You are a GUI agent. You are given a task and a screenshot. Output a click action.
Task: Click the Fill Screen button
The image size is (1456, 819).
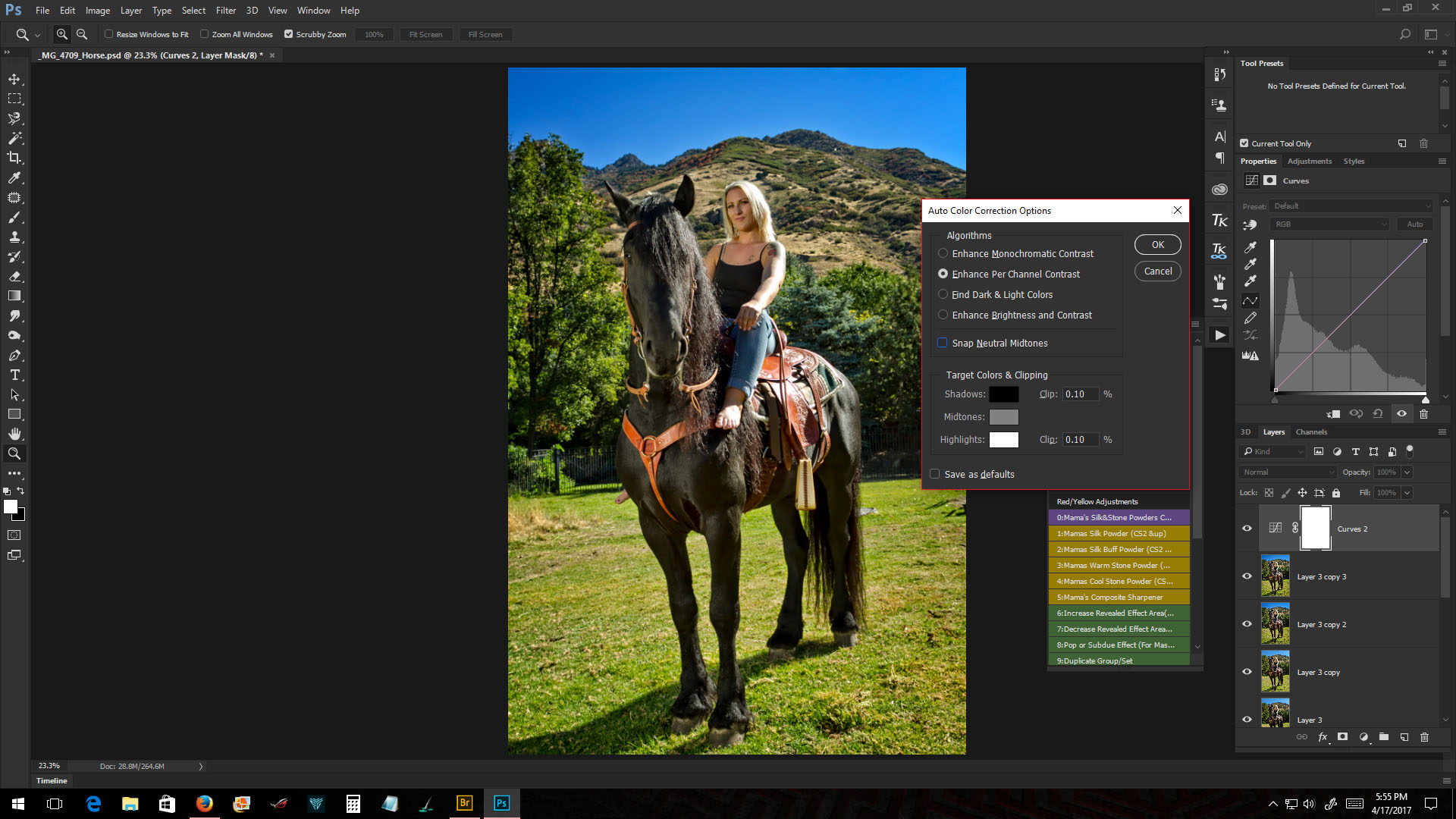coord(485,34)
